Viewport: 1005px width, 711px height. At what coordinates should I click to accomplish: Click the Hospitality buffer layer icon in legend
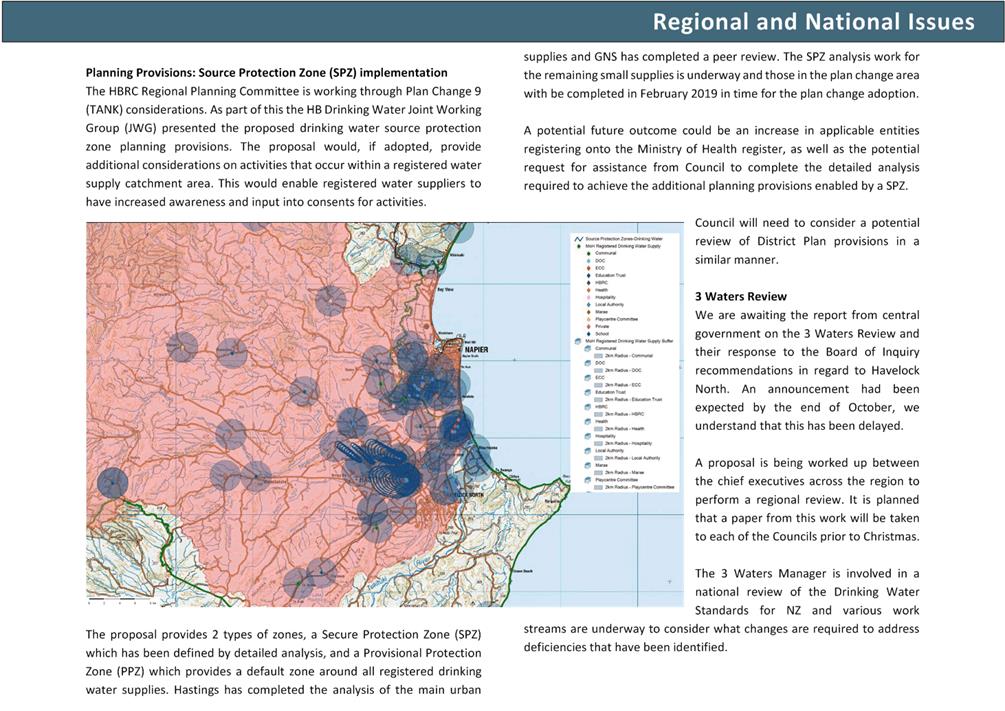[x=588, y=437]
